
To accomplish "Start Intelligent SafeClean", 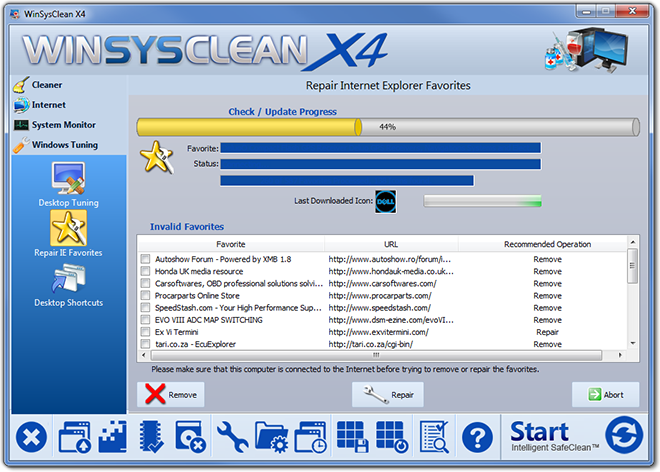I will coord(554,437).
